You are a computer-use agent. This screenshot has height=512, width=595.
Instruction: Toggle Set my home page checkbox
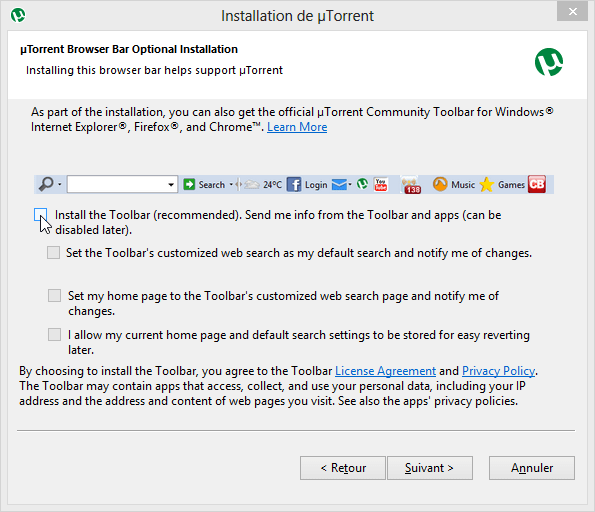[54, 295]
